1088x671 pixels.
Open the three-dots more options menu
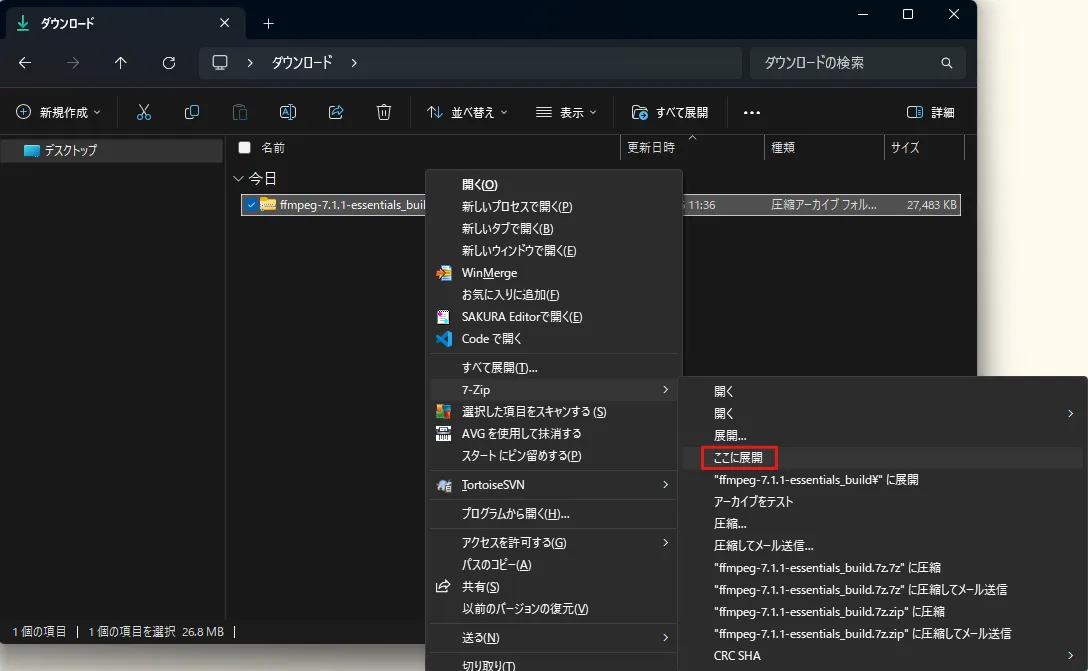pyautogui.click(x=751, y=112)
